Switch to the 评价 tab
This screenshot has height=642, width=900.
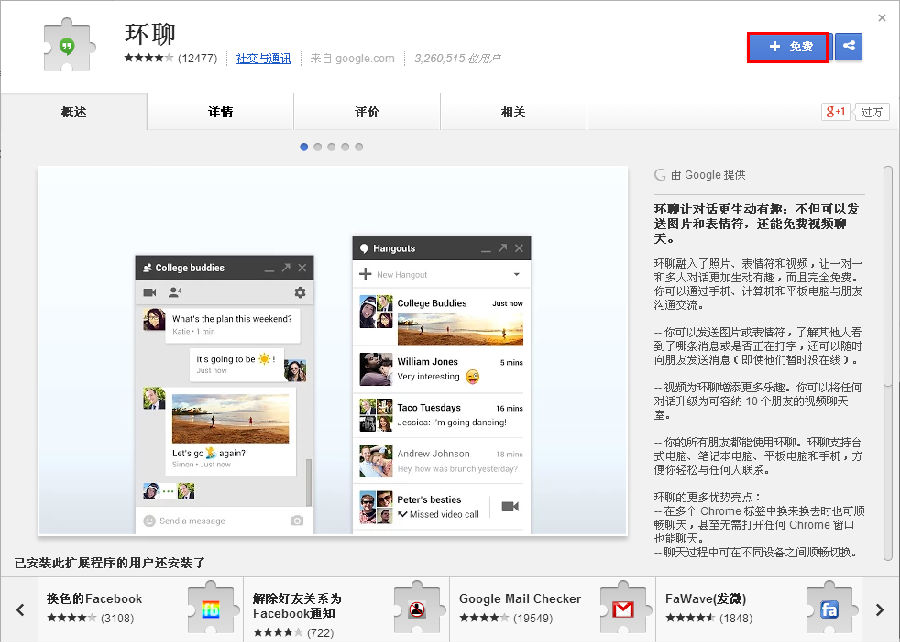coord(367,112)
